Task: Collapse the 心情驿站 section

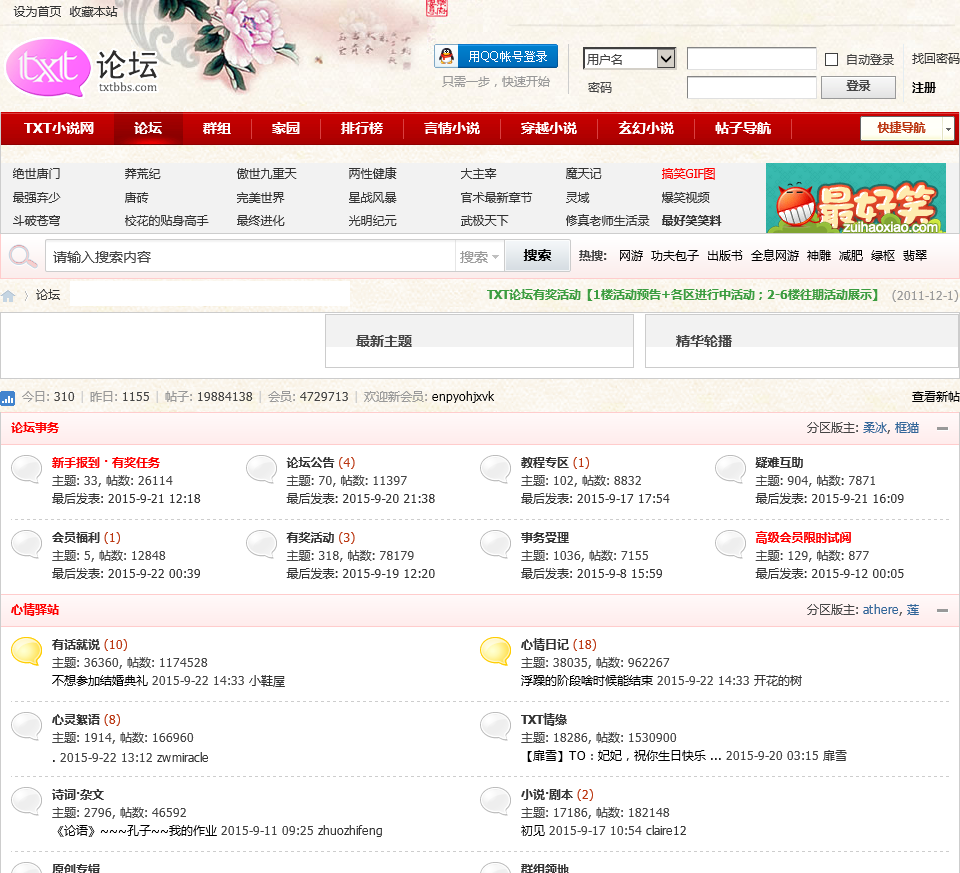Action: [942, 610]
